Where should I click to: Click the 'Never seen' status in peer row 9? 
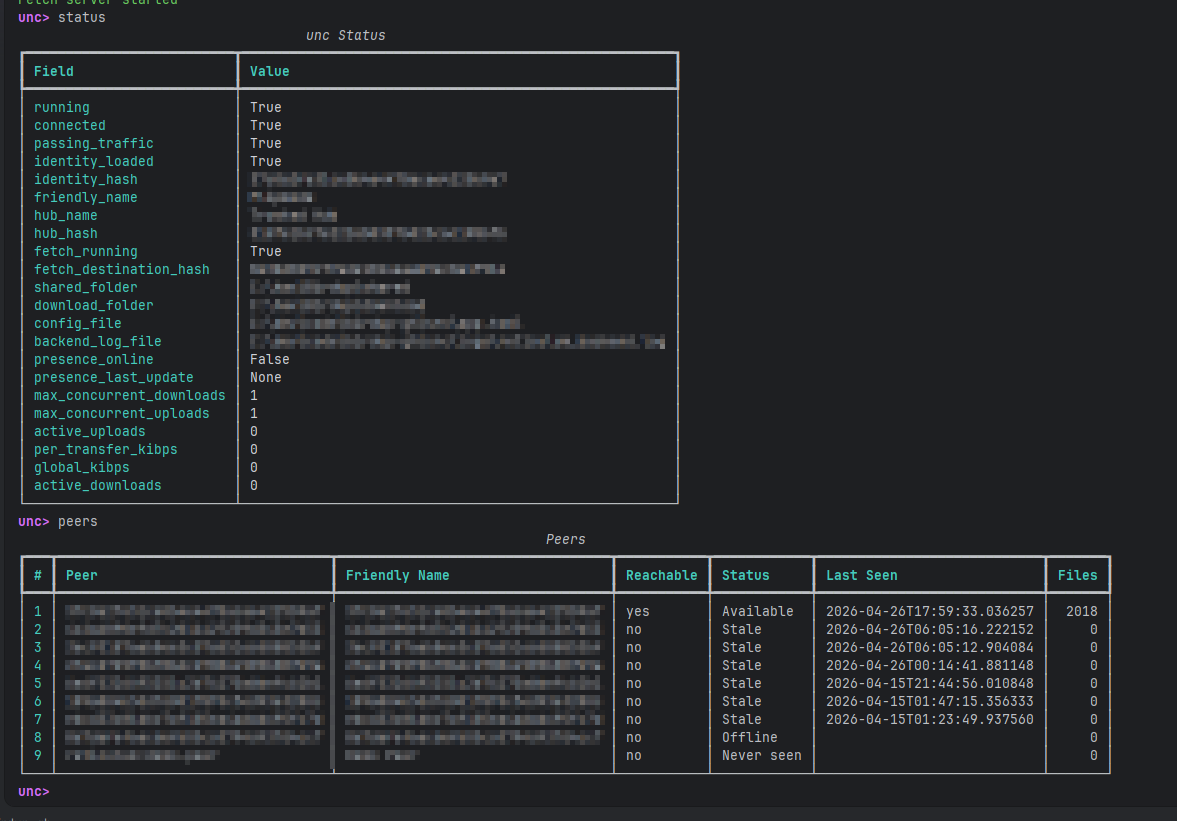[x=761, y=755]
